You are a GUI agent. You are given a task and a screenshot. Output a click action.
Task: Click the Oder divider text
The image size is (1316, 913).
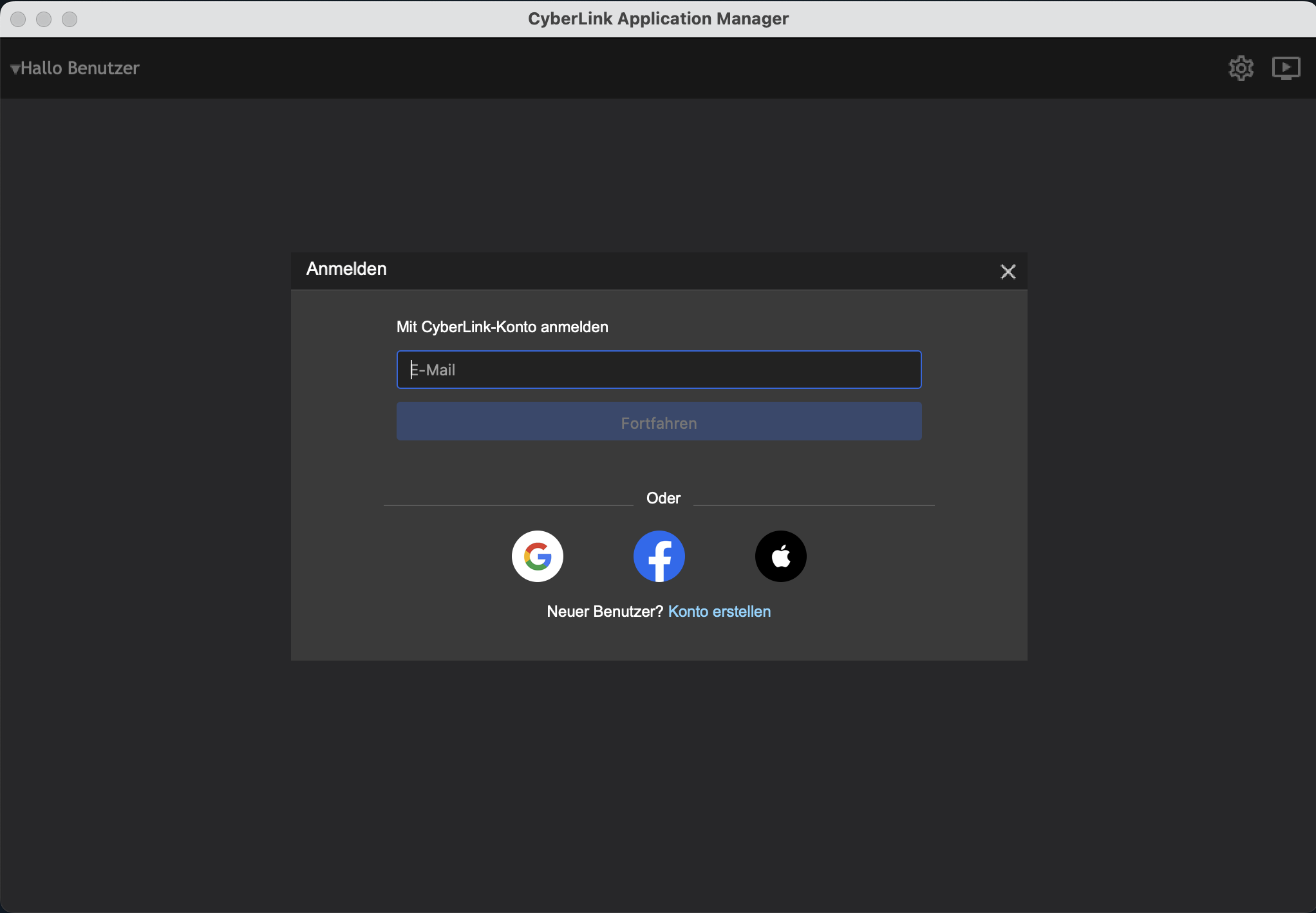coord(663,498)
